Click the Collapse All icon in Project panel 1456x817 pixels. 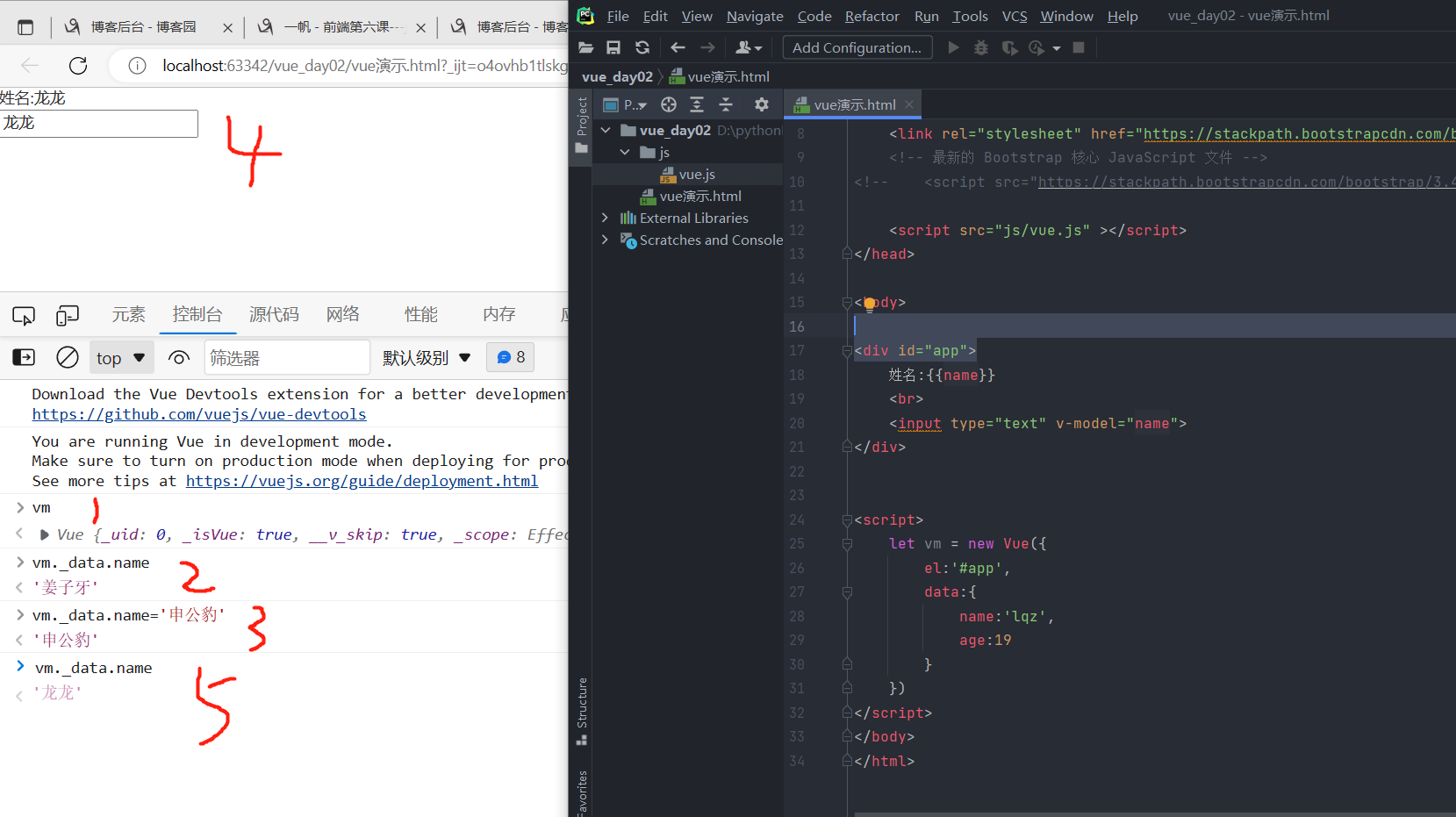click(x=726, y=105)
